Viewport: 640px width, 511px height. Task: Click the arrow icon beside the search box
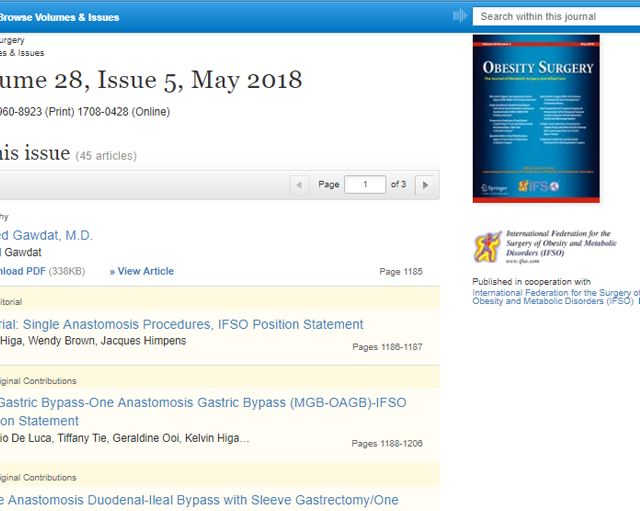tap(460, 16)
